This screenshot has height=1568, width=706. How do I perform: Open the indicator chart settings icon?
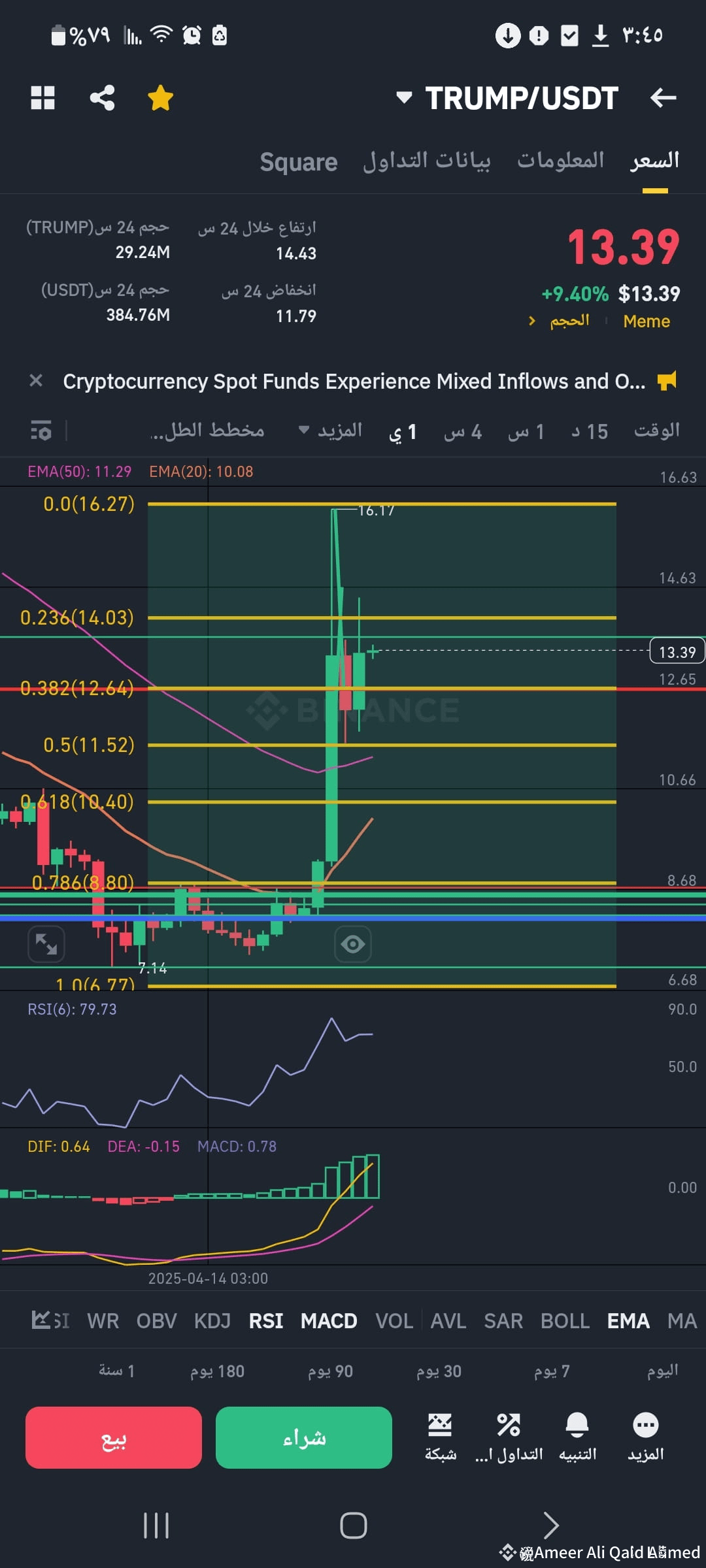click(x=42, y=1320)
